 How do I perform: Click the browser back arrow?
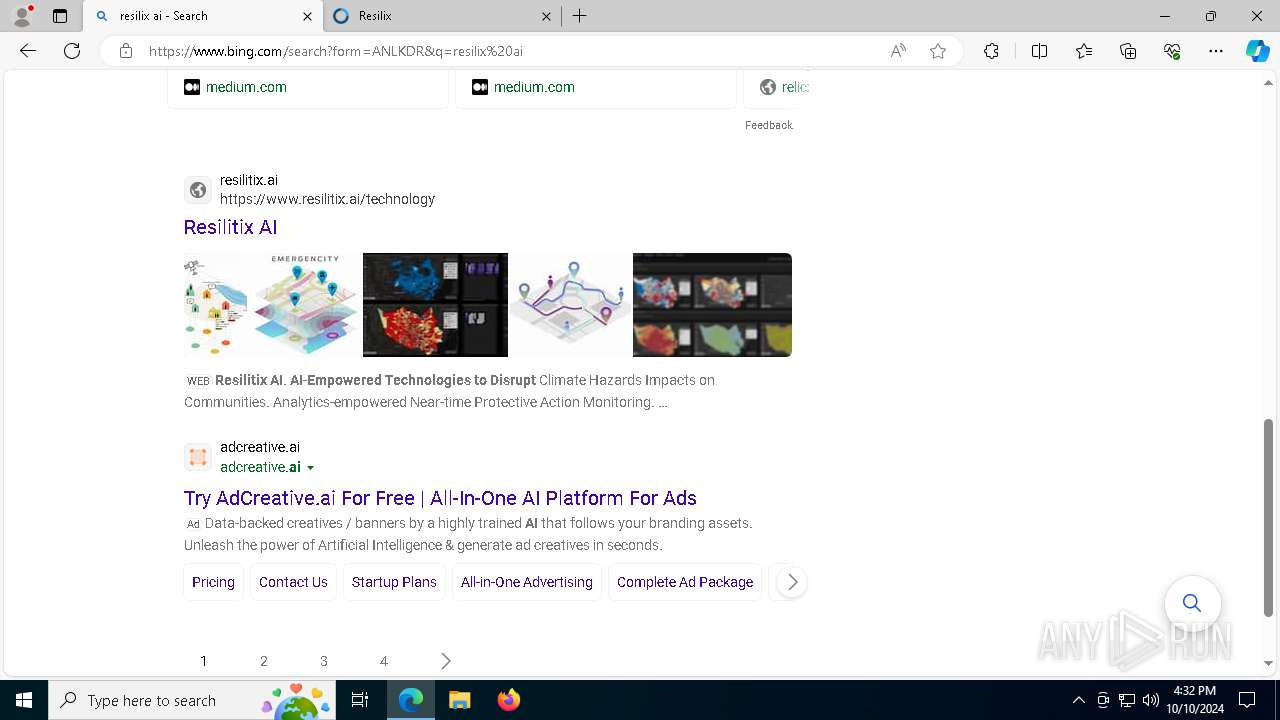(28, 51)
